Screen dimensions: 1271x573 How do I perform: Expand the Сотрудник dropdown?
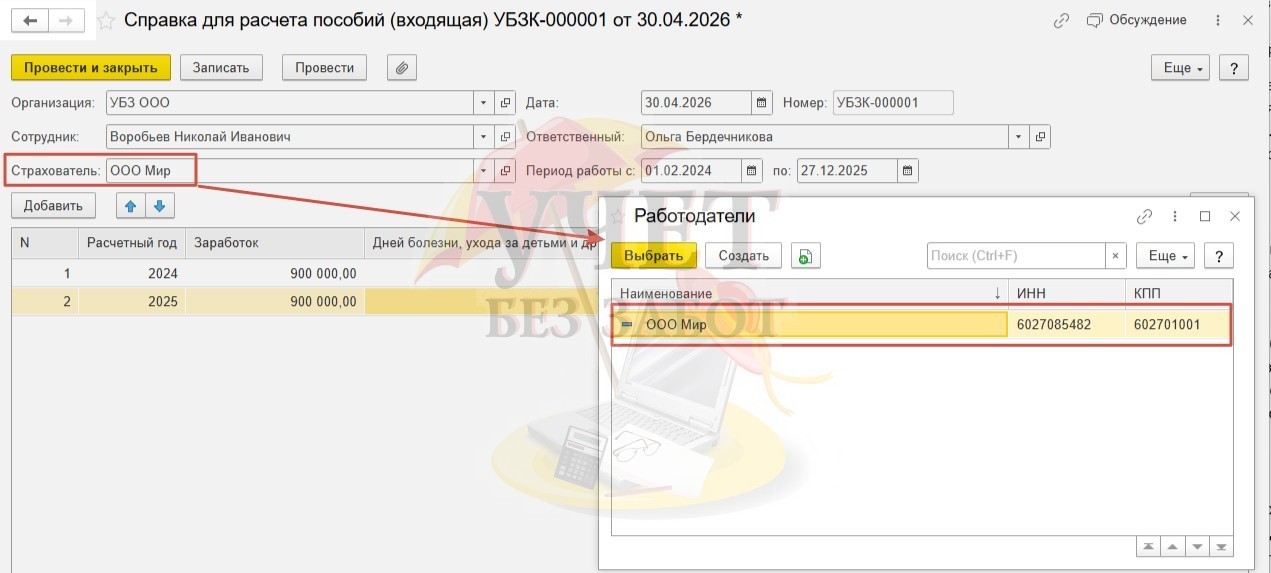(x=483, y=137)
